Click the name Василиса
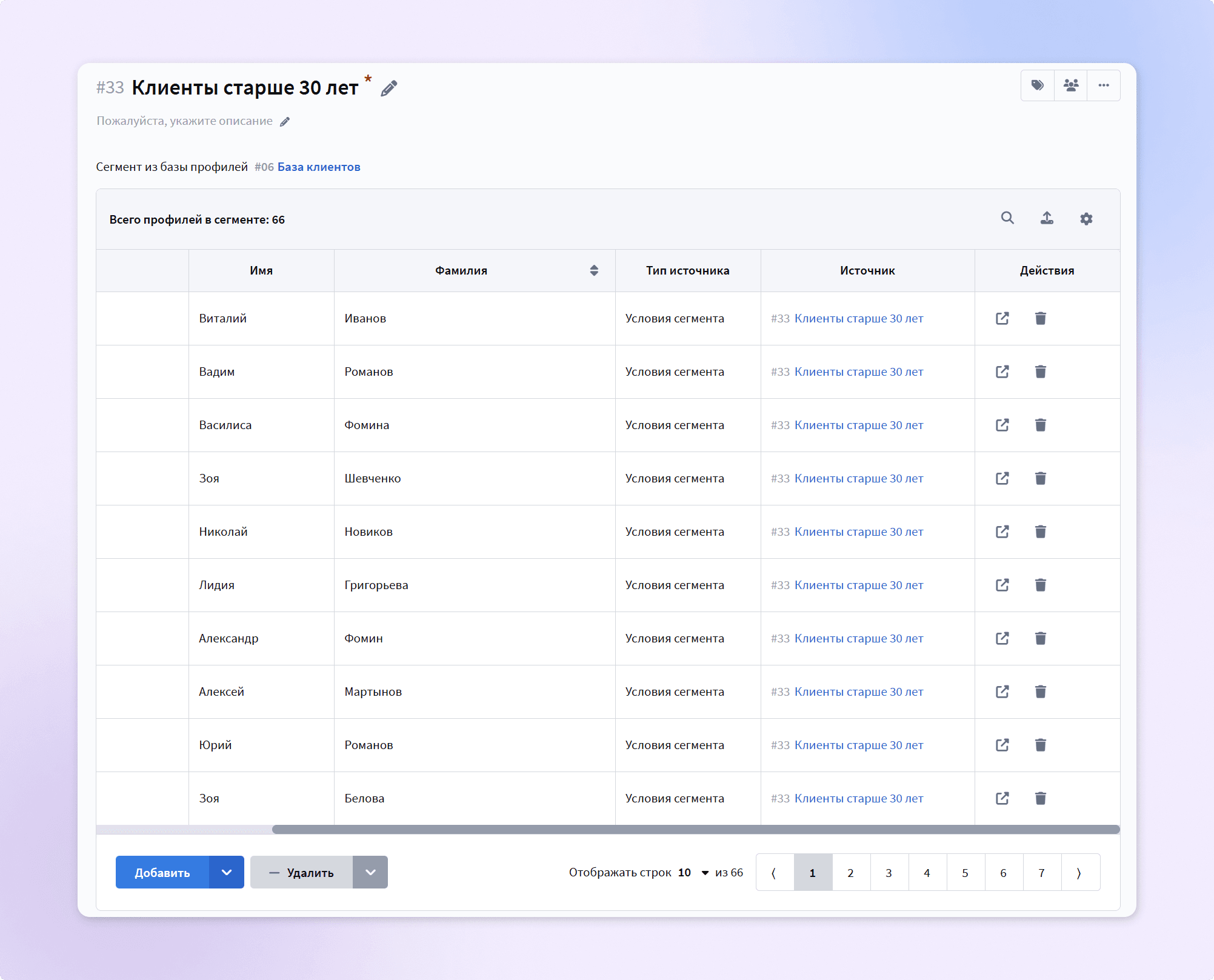The width and height of the screenshot is (1214, 980). [x=225, y=425]
